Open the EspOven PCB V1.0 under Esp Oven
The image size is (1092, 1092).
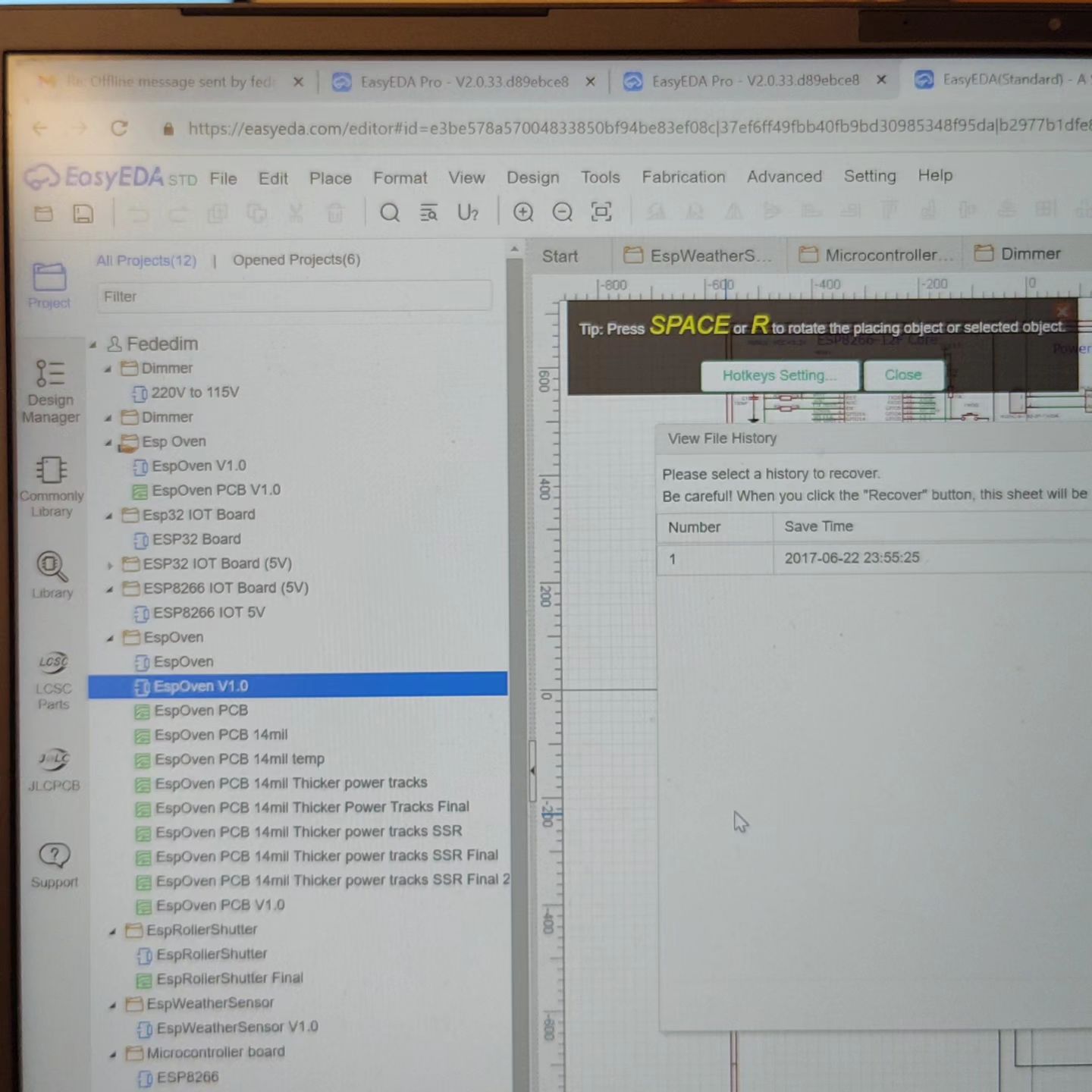click(x=216, y=491)
